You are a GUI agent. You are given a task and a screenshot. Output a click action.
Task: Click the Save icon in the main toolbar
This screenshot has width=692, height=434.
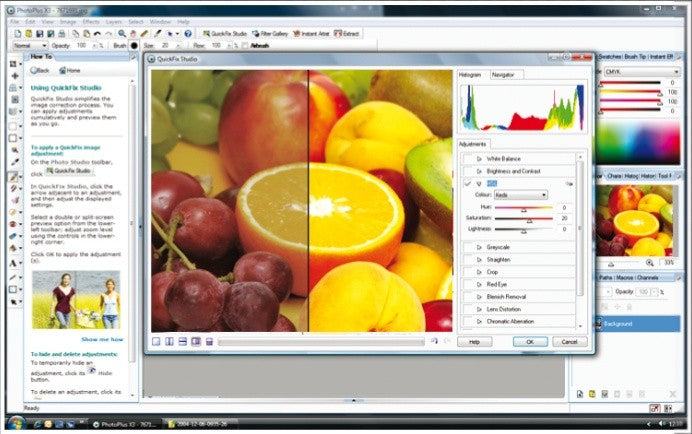tap(40, 34)
